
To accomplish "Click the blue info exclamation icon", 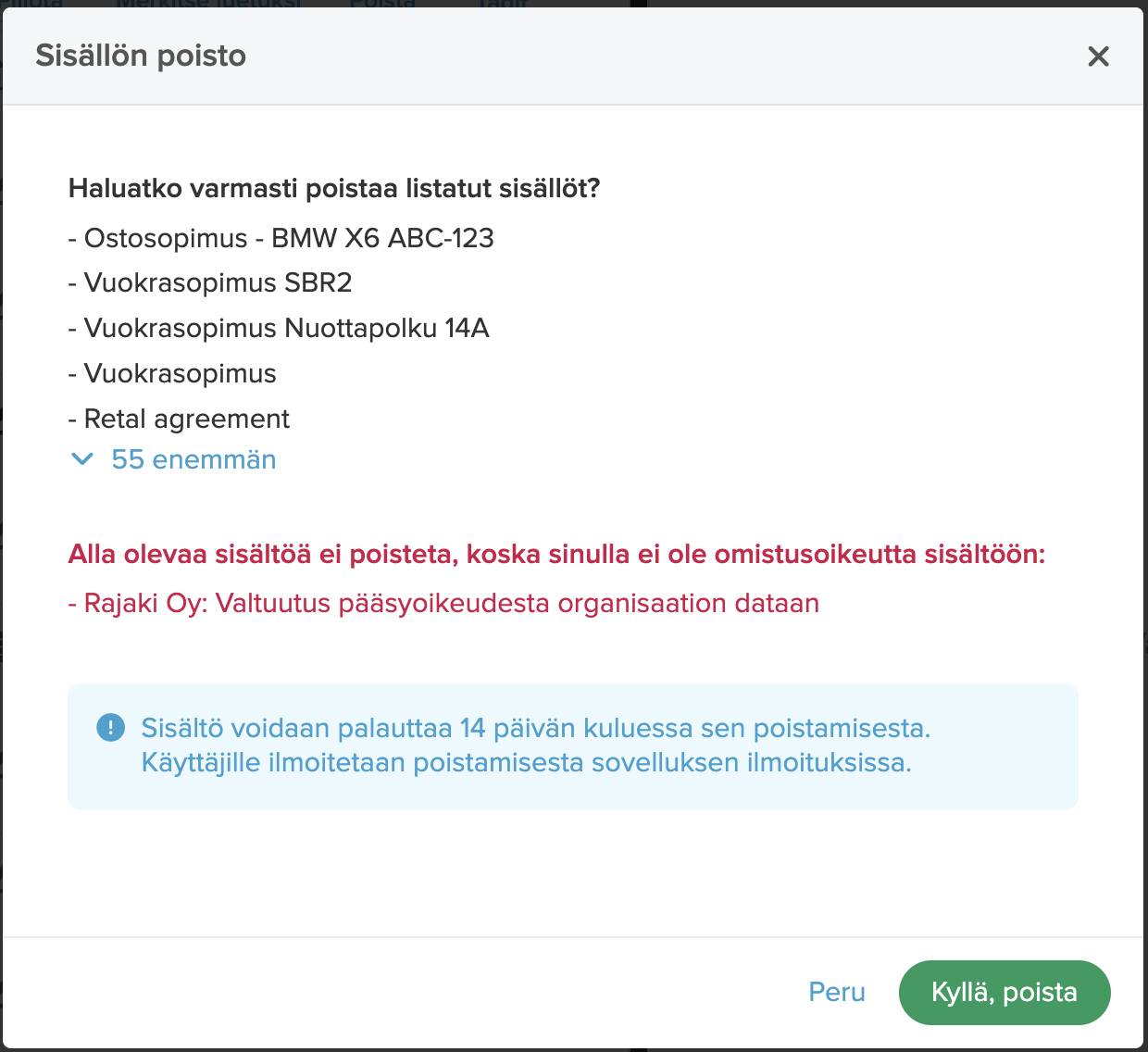I will coord(110,728).
